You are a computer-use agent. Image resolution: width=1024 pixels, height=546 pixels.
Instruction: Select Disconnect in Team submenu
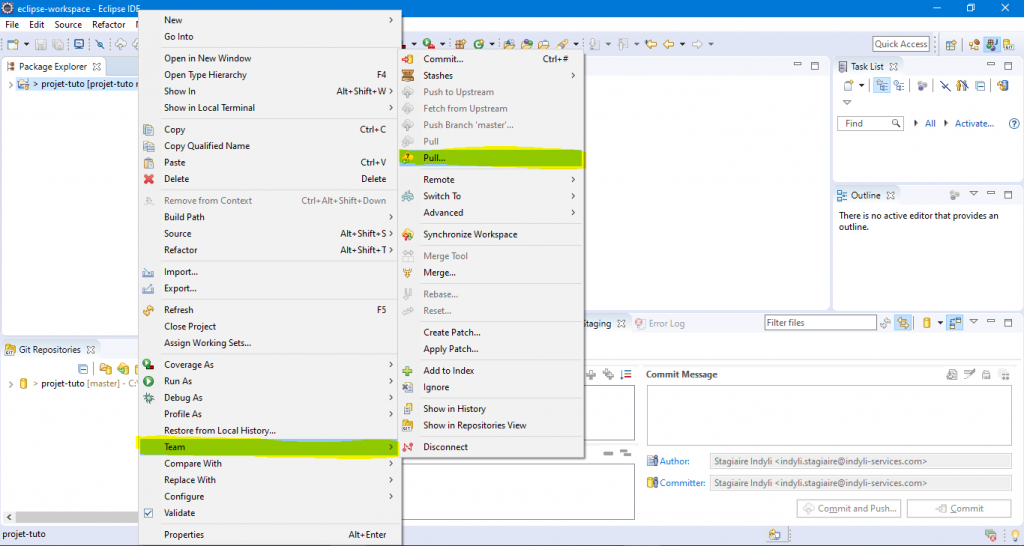point(491,447)
